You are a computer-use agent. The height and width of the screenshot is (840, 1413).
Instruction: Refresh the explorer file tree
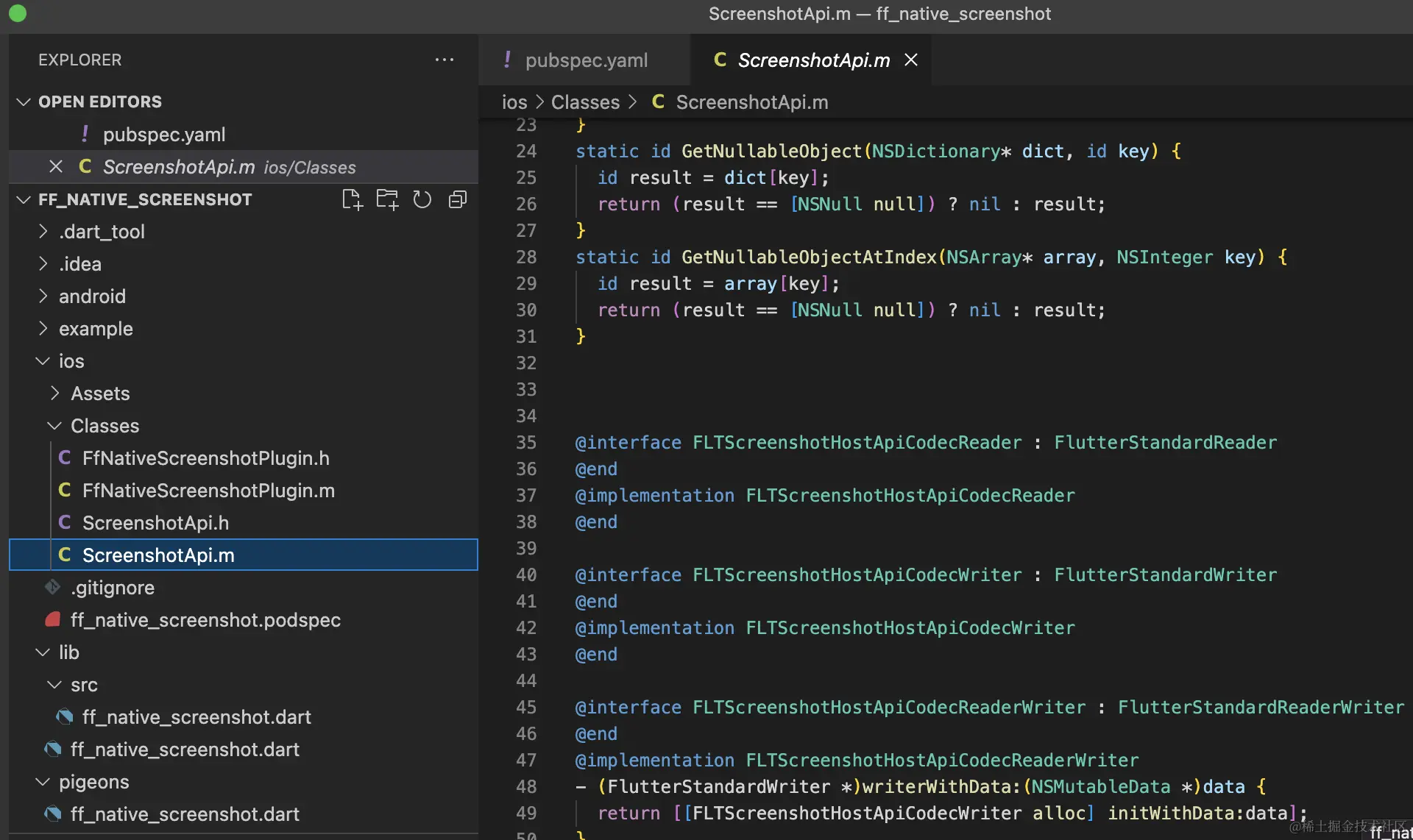pyautogui.click(x=422, y=200)
